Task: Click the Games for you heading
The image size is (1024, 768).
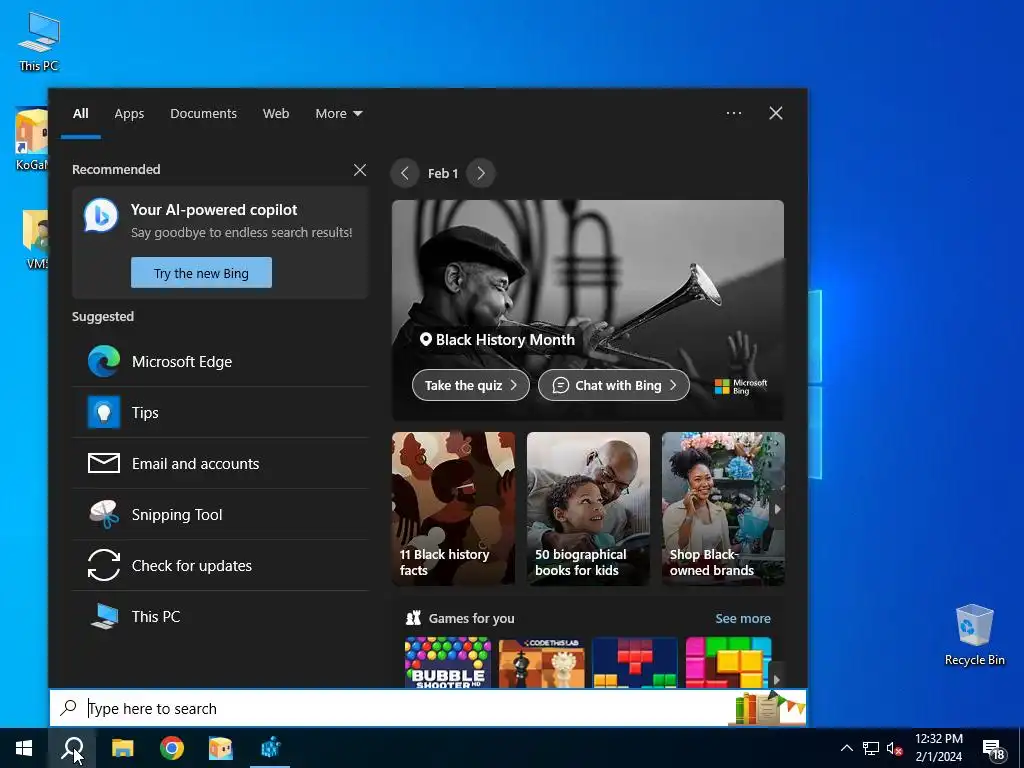Action: pos(472,618)
